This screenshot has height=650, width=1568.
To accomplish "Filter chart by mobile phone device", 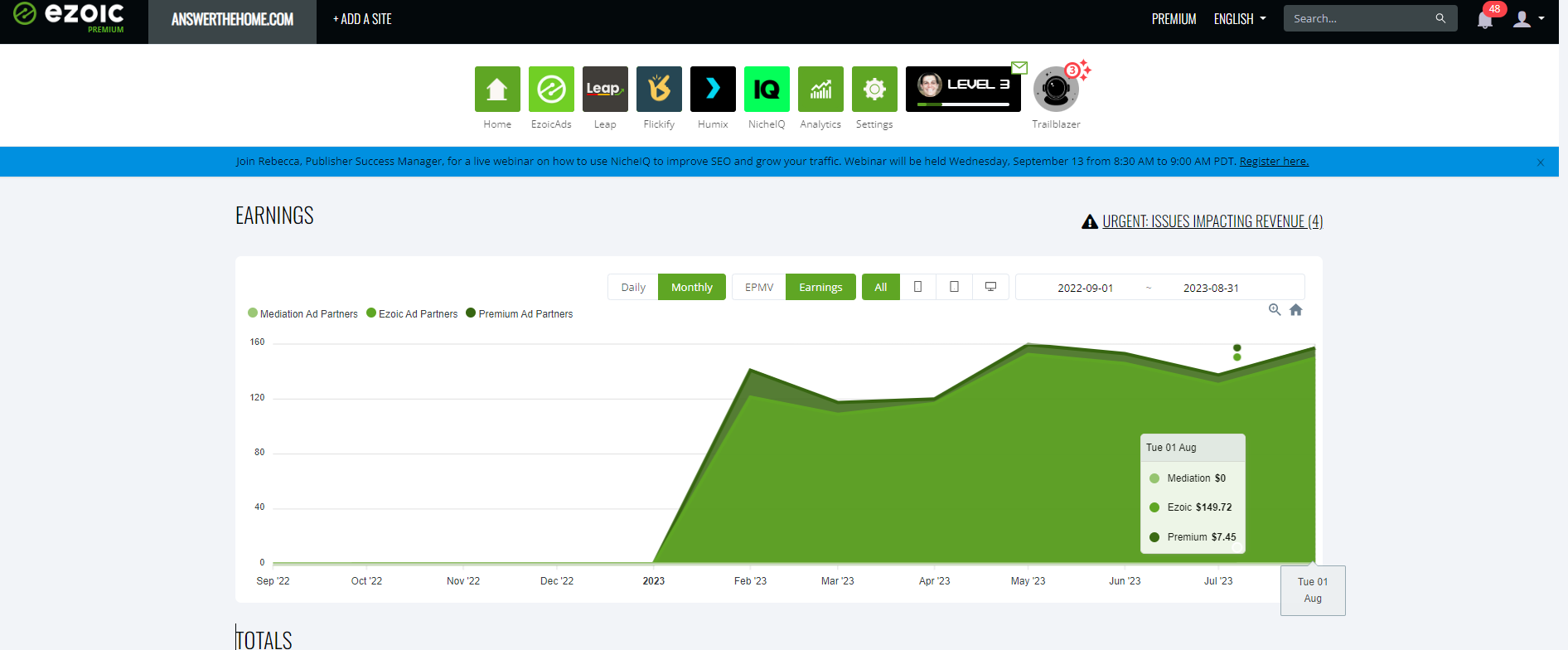I will click(917, 287).
